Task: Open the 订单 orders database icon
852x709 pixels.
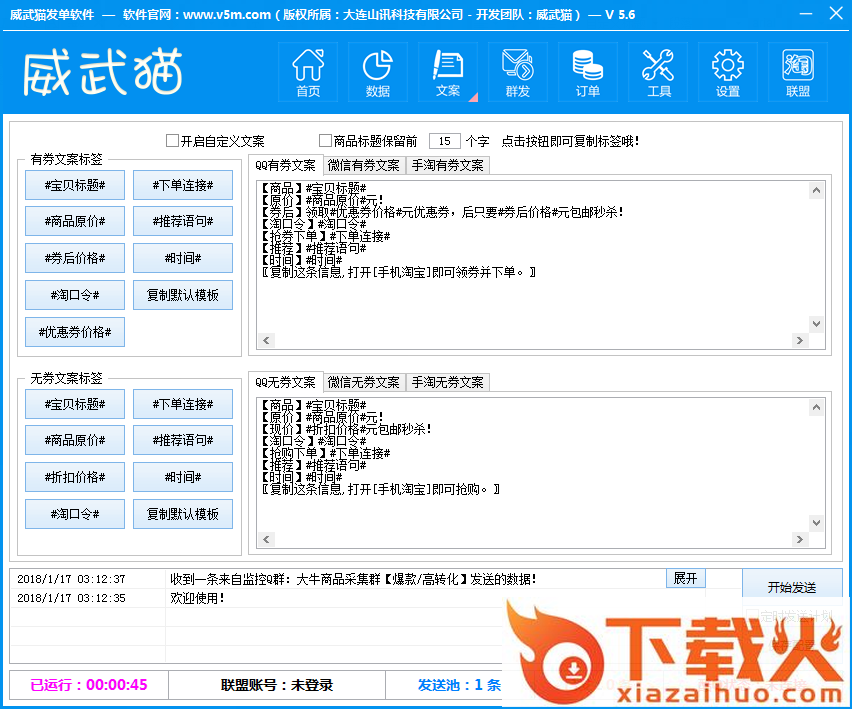Action: point(588,72)
